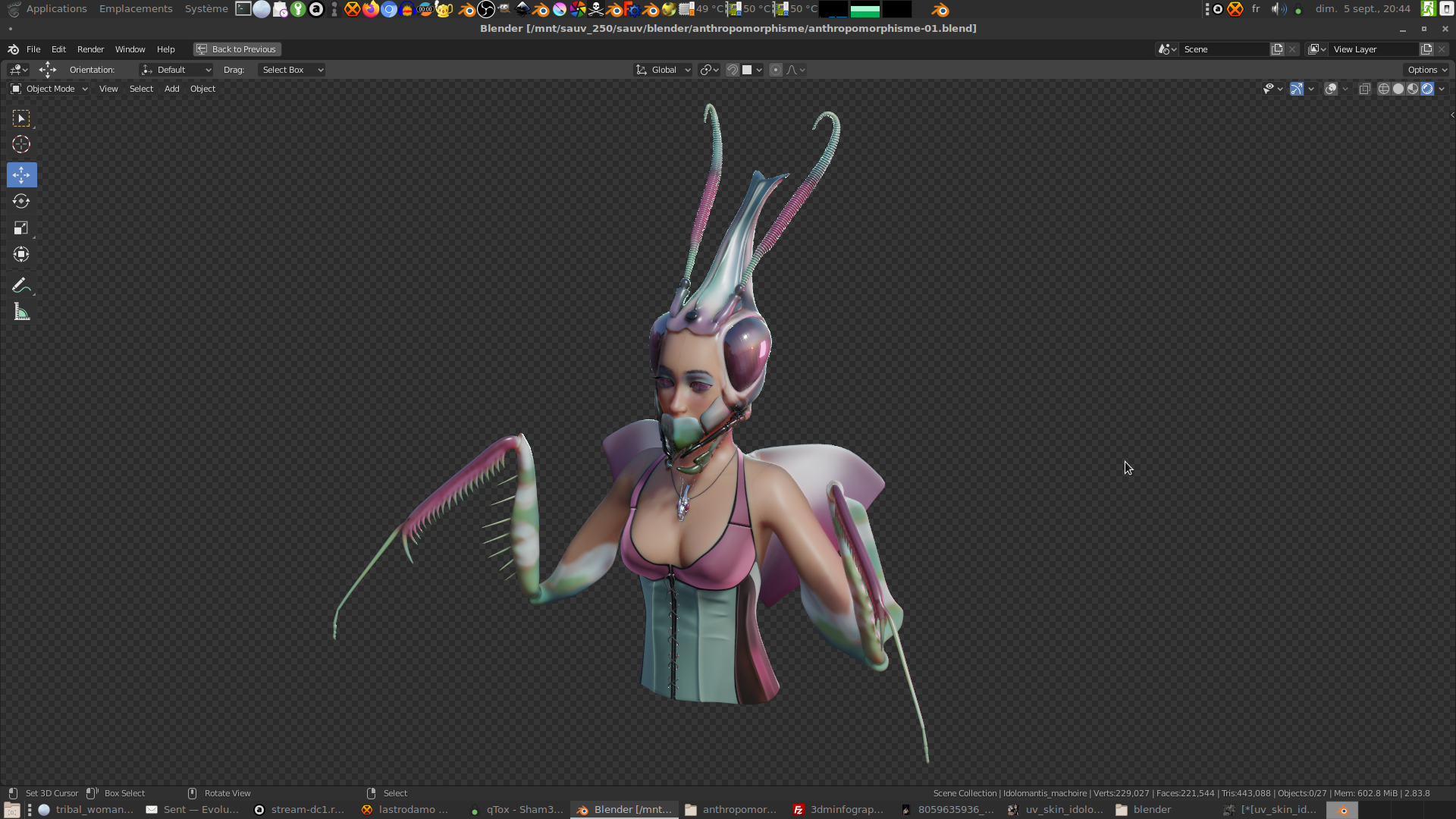Click the volume icon in top panel
This screenshot has width=1456, height=819.
(x=1279, y=9)
